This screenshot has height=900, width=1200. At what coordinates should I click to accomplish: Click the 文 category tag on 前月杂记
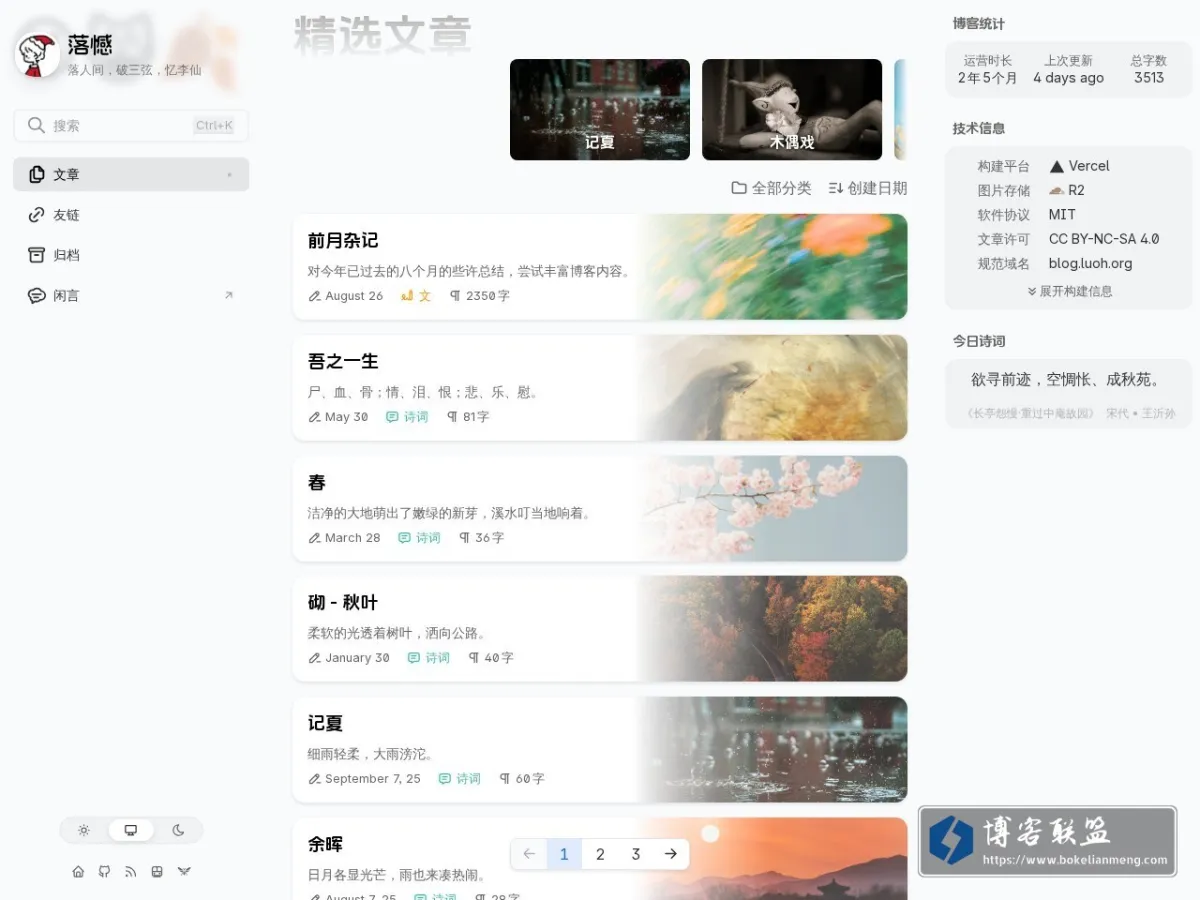point(416,296)
